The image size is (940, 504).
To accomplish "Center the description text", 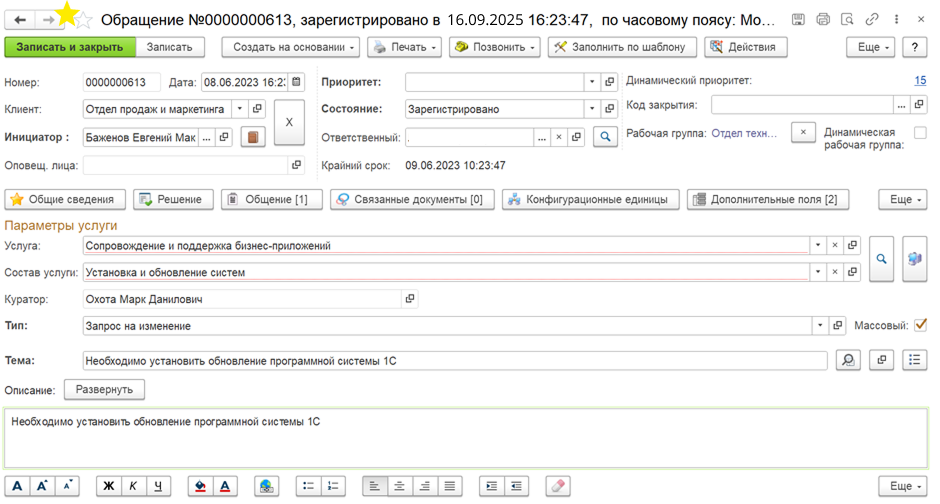I will coord(400,486).
